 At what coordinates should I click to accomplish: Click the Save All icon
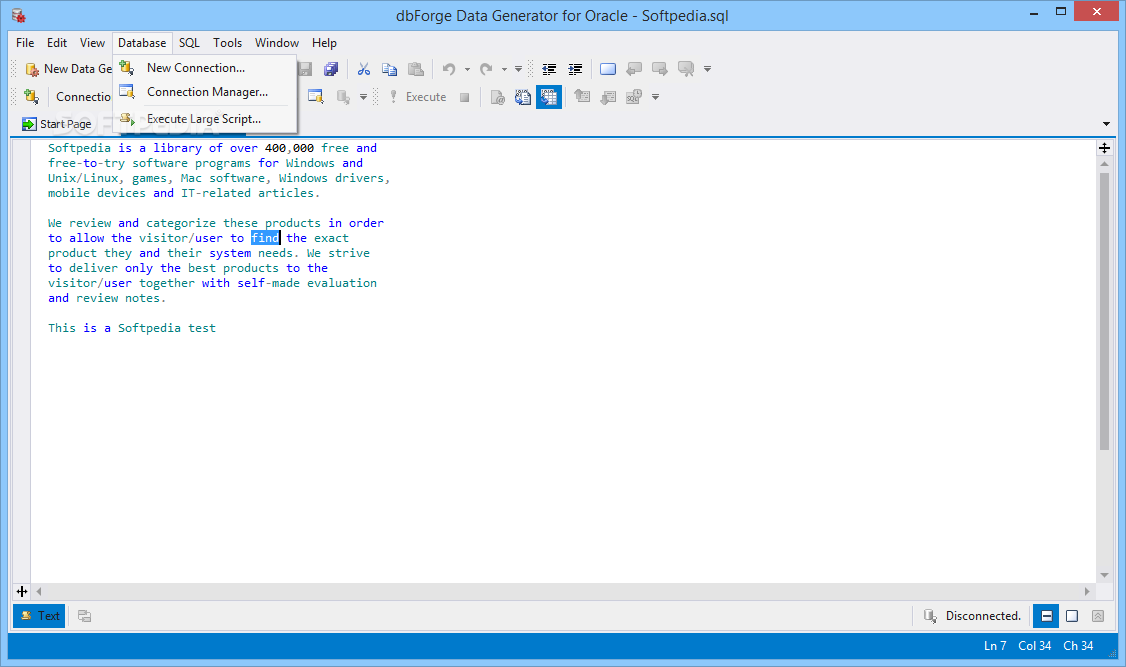point(331,69)
